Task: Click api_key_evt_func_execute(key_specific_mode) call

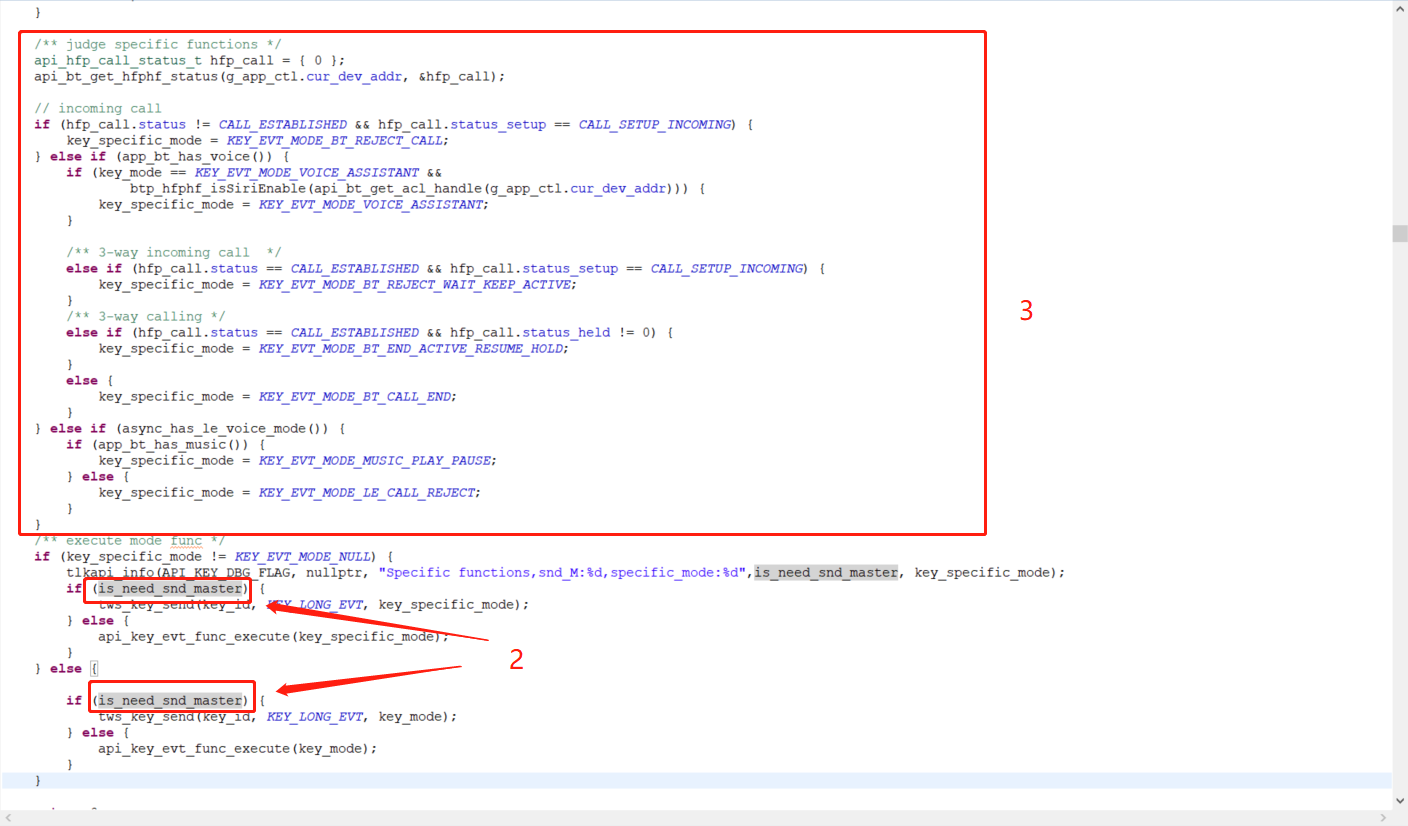Action: [270, 636]
